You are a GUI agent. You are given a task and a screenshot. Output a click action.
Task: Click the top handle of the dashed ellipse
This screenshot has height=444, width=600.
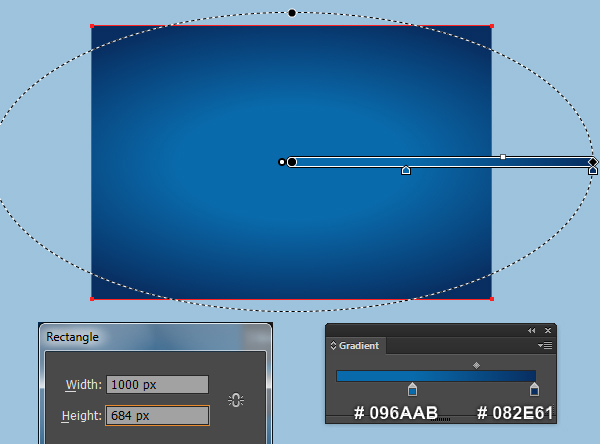[x=292, y=13]
